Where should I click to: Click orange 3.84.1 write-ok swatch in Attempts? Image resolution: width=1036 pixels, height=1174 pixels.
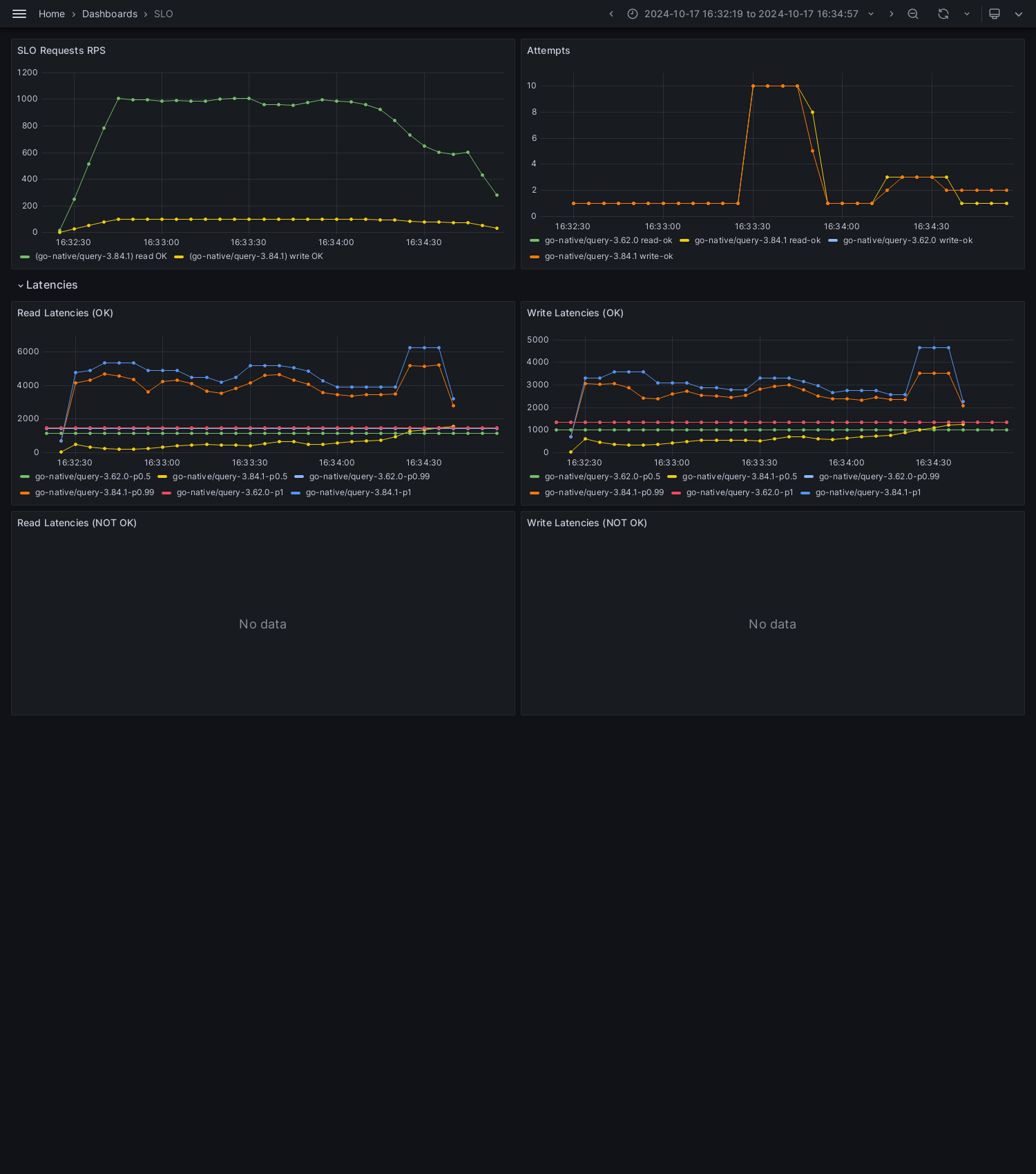(x=535, y=256)
